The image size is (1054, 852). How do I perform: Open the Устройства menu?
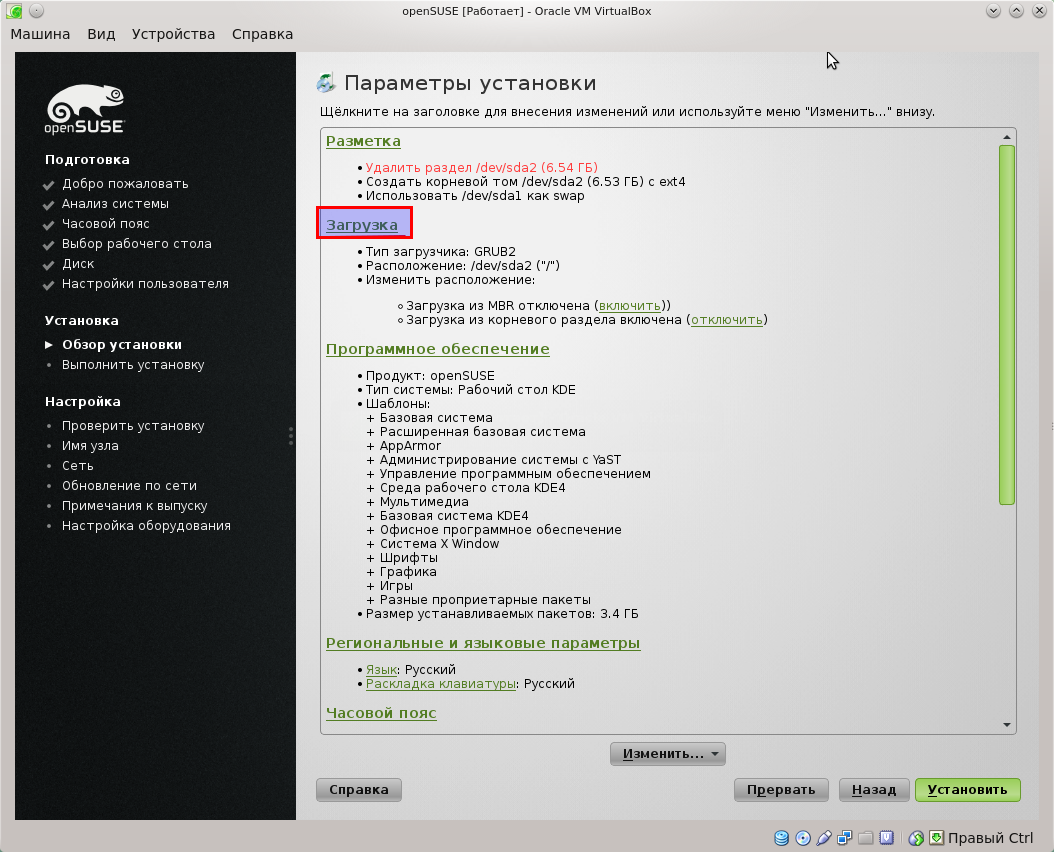click(173, 34)
